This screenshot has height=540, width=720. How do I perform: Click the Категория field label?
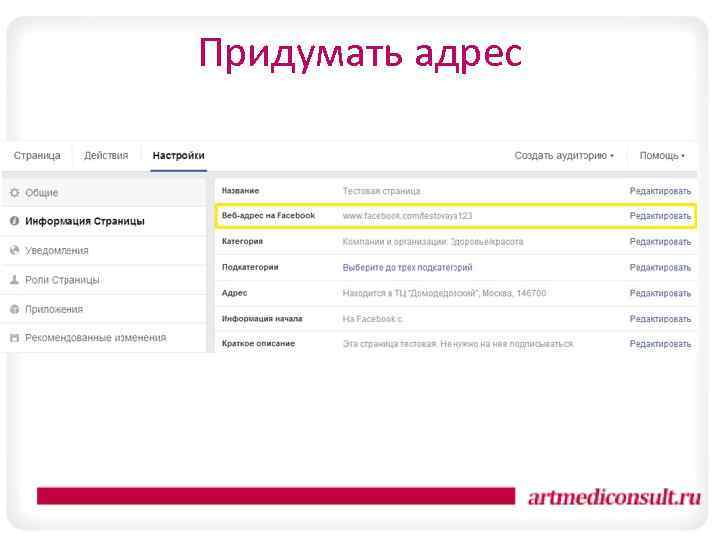pos(242,241)
